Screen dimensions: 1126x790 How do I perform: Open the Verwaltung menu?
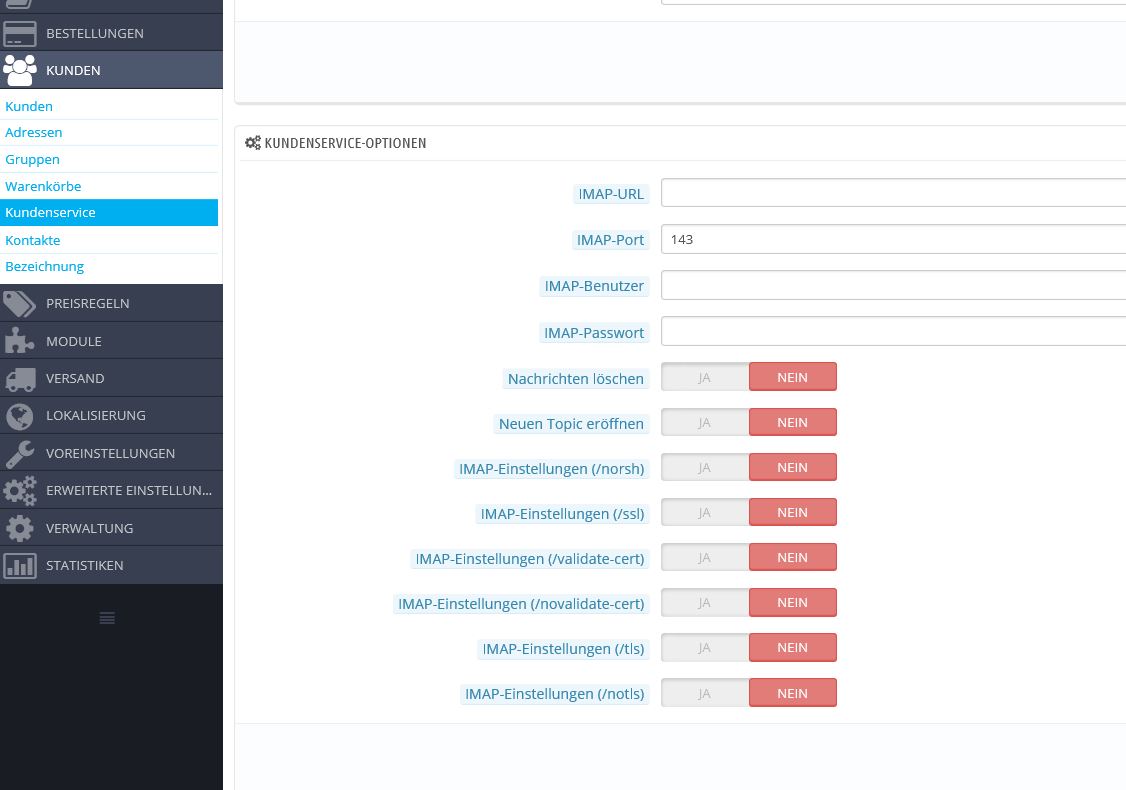click(111, 528)
